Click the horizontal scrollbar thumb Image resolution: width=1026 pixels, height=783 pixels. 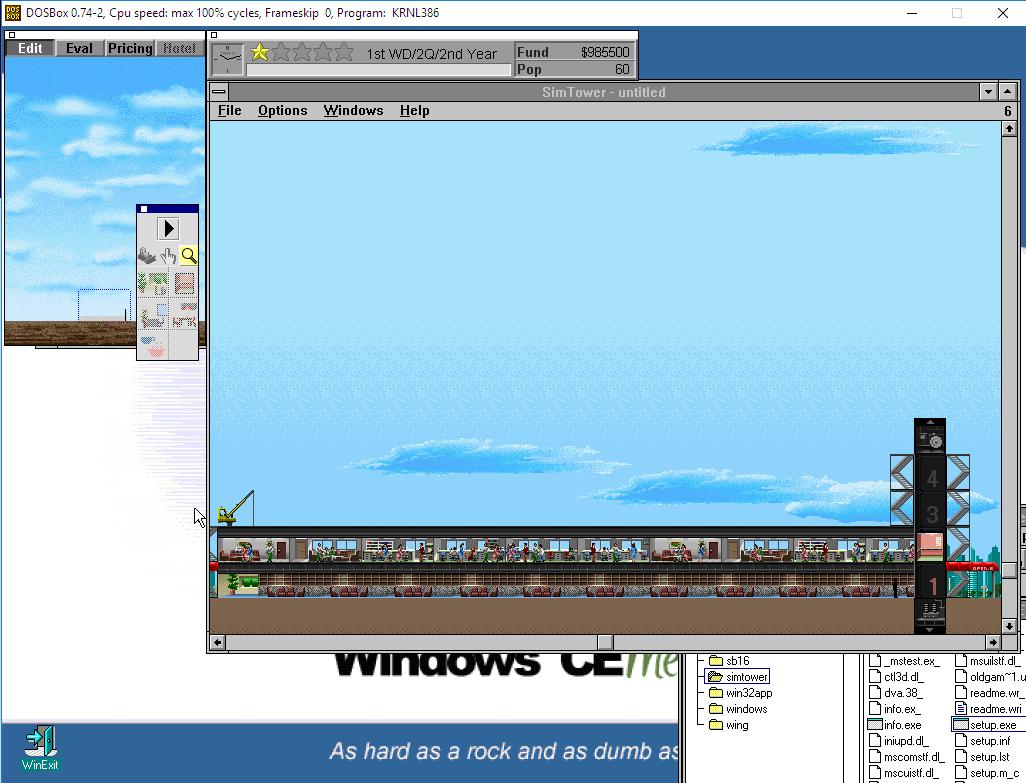605,642
